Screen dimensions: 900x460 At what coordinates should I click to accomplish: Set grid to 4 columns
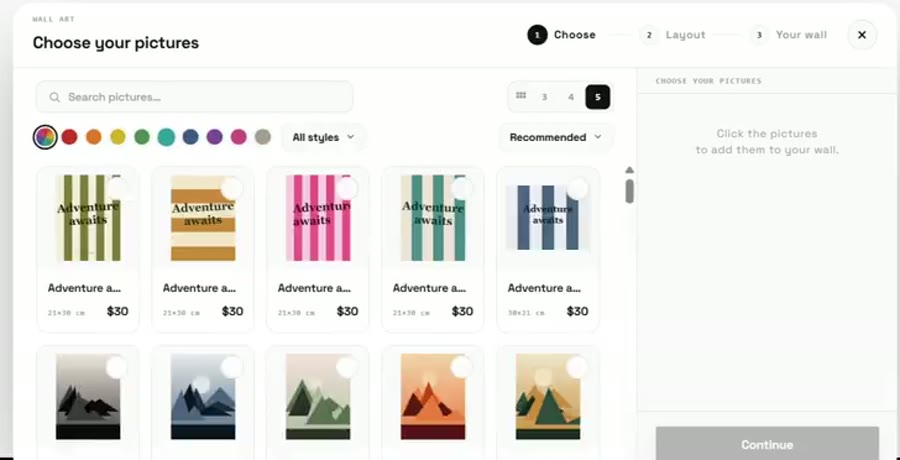(571, 97)
